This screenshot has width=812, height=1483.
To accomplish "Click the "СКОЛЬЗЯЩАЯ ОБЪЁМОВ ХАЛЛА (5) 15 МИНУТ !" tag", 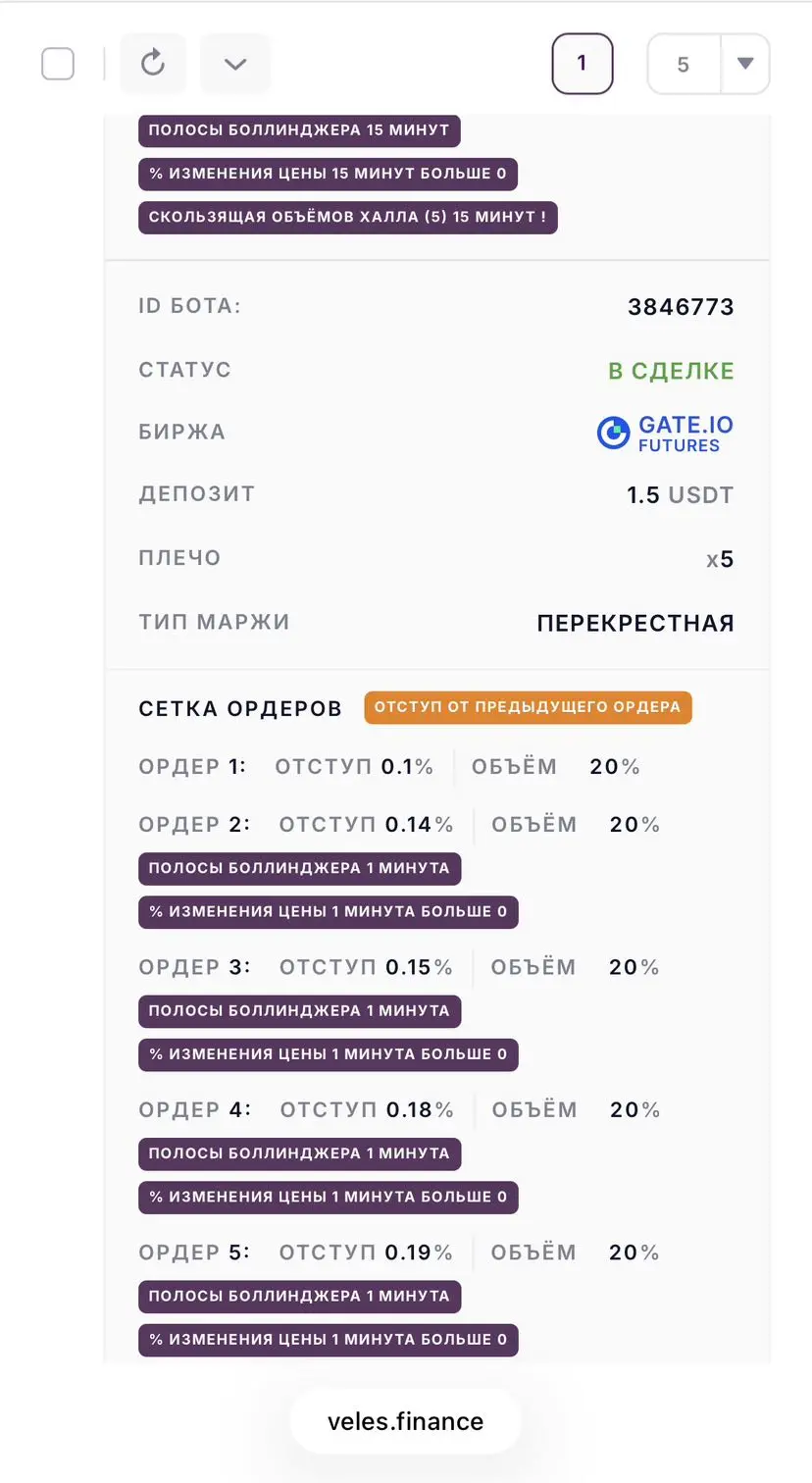I will pyautogui.click(x=347, y=217).
